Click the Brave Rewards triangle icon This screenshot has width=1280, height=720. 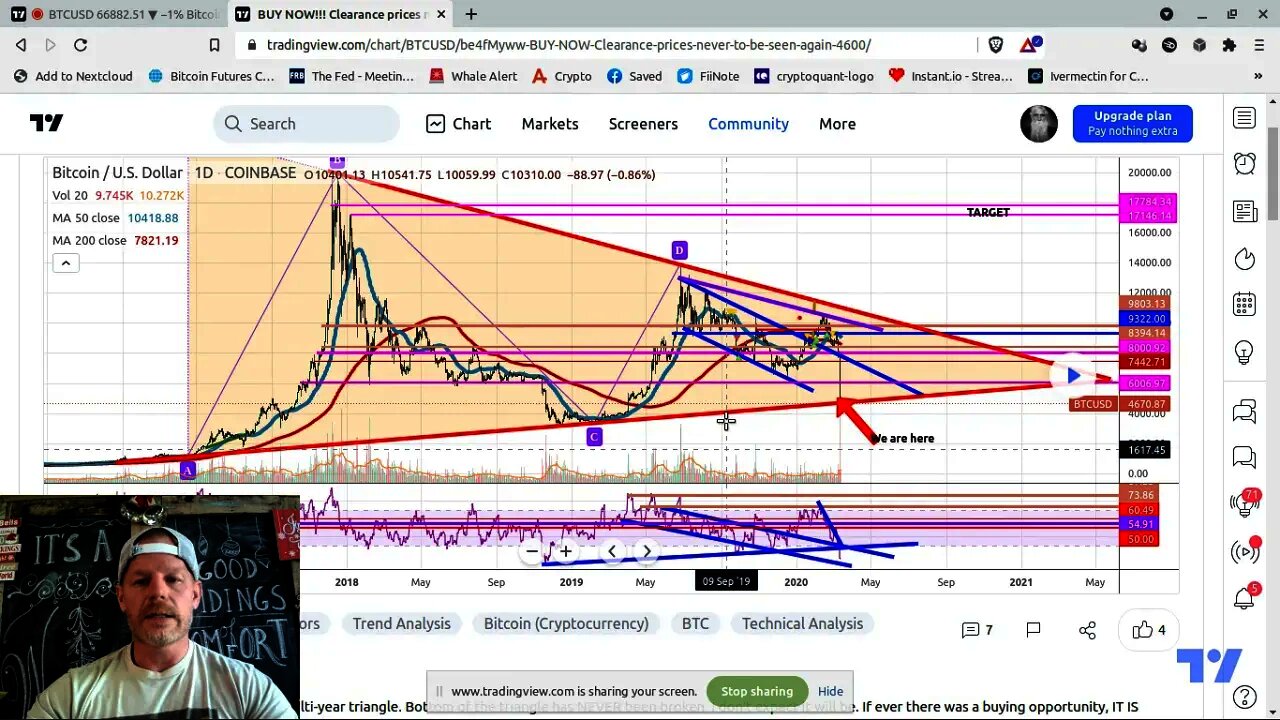point(1029,45)
